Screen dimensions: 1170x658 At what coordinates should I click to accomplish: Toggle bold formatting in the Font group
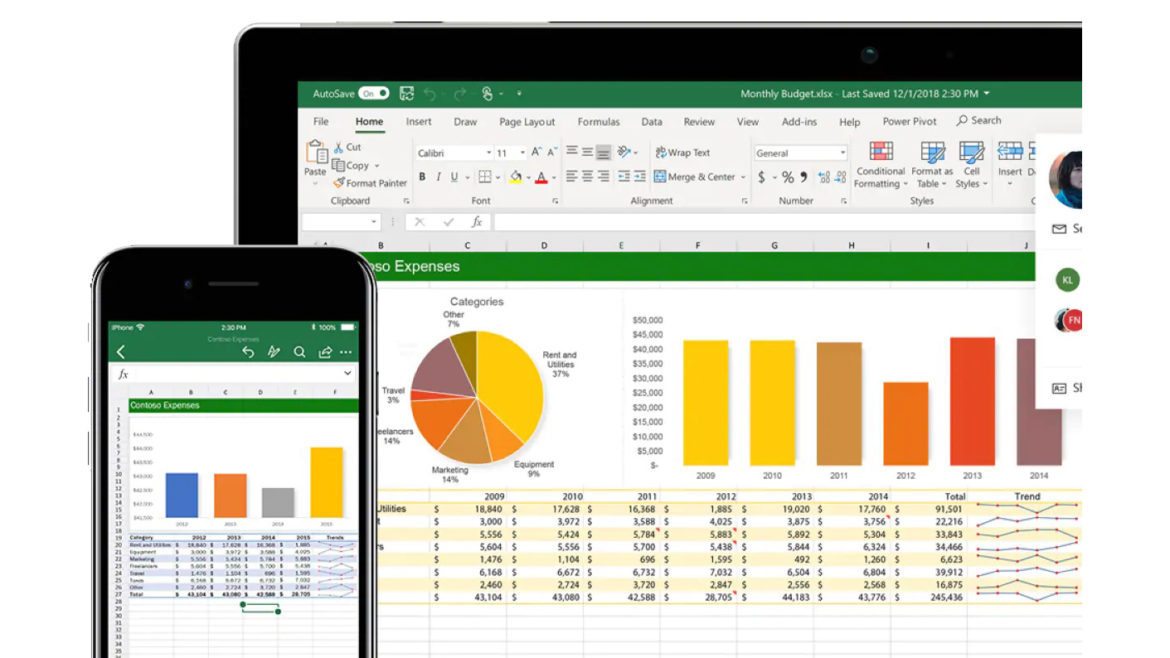click(422, 177)
